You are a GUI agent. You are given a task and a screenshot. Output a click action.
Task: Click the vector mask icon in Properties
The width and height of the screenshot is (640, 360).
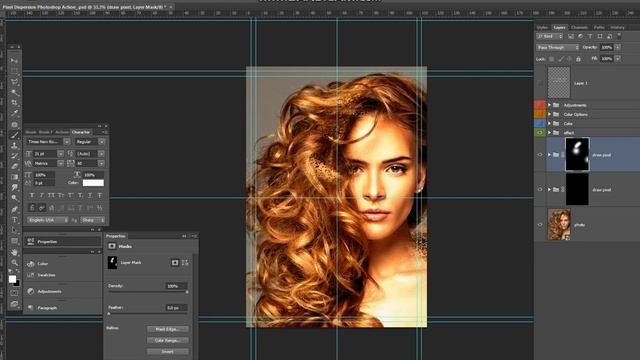(185, 262)
